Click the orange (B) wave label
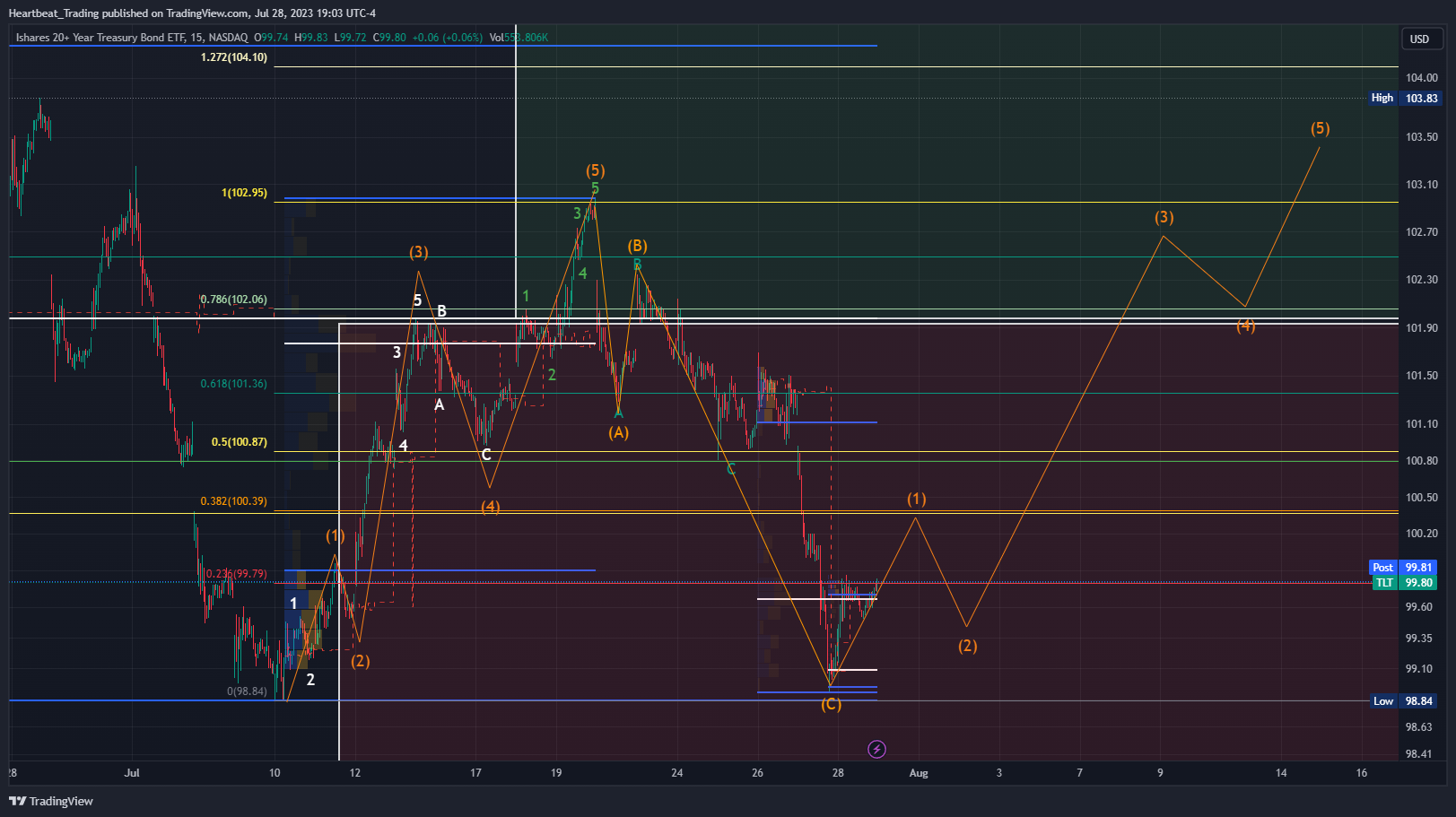This screenshot has height=817, width=1456. pos(638,246)
